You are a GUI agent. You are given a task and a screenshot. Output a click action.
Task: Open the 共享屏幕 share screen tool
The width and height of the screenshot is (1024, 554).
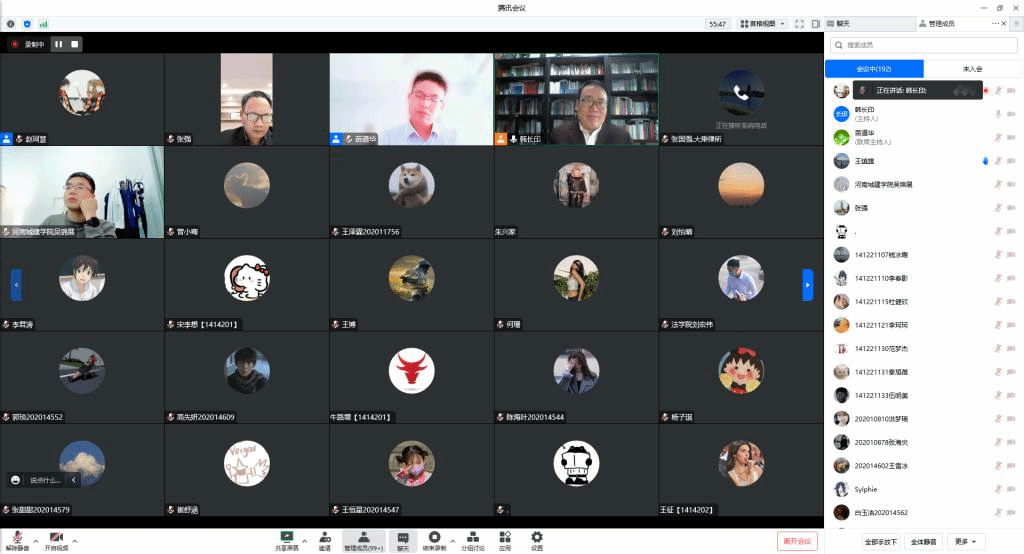coord(287,537)
